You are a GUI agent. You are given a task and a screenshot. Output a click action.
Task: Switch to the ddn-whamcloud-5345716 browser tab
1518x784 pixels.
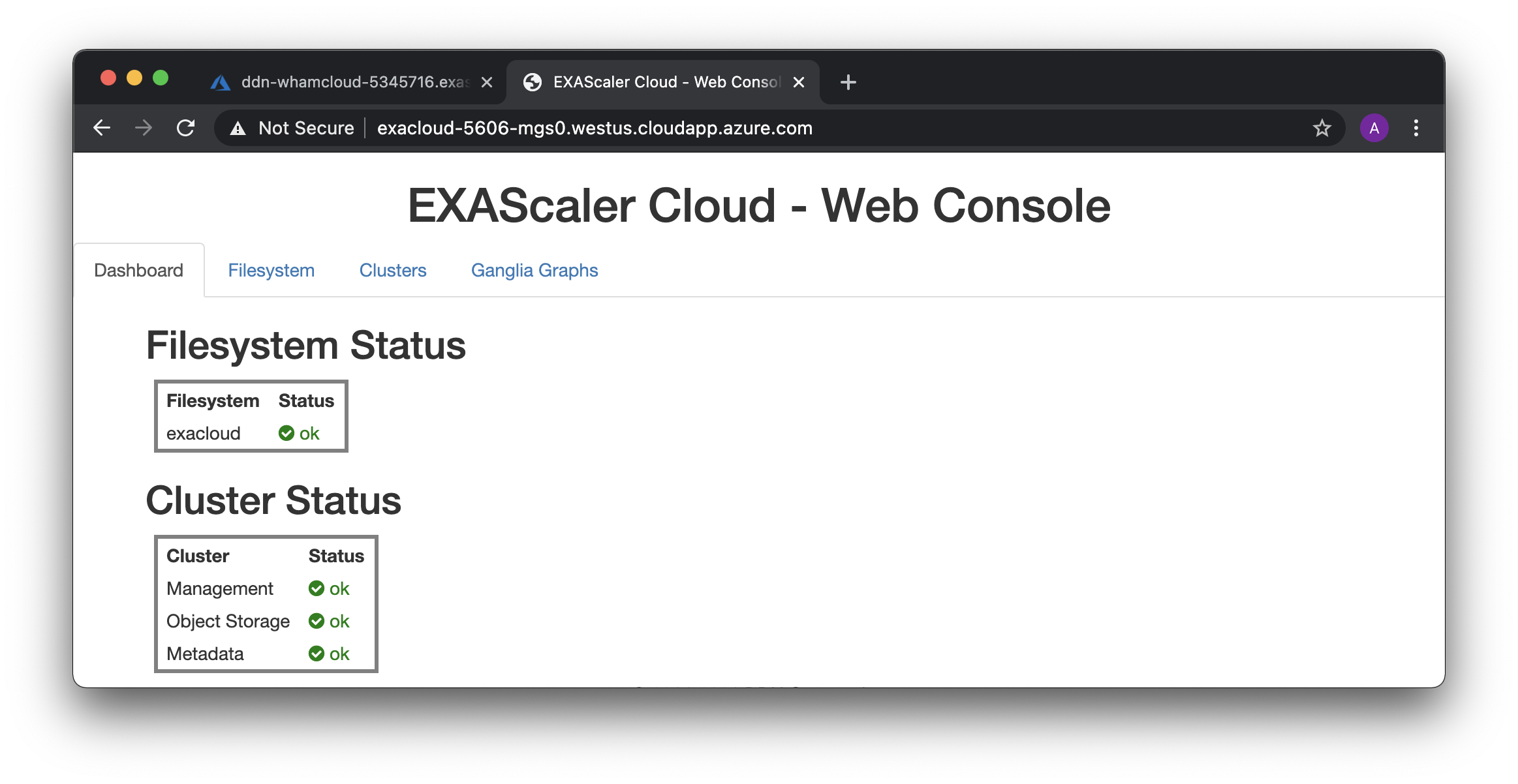(346, 82)
